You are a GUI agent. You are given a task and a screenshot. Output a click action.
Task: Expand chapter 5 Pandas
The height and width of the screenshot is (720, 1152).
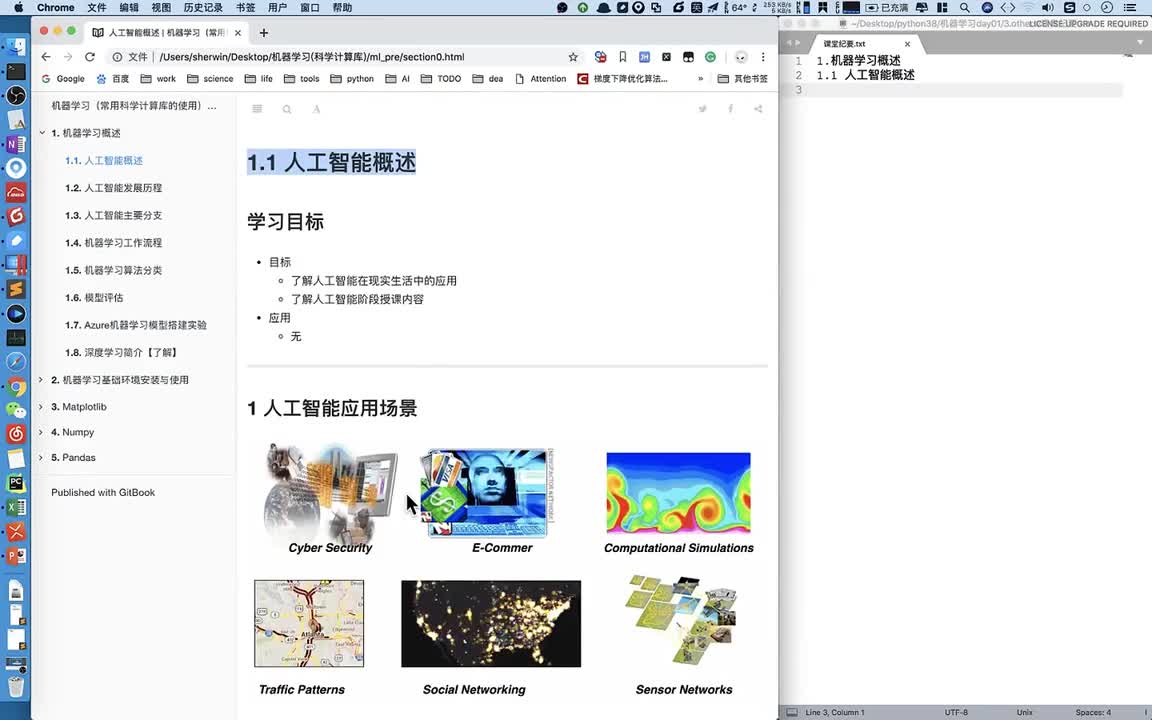[x=42, y=458]
